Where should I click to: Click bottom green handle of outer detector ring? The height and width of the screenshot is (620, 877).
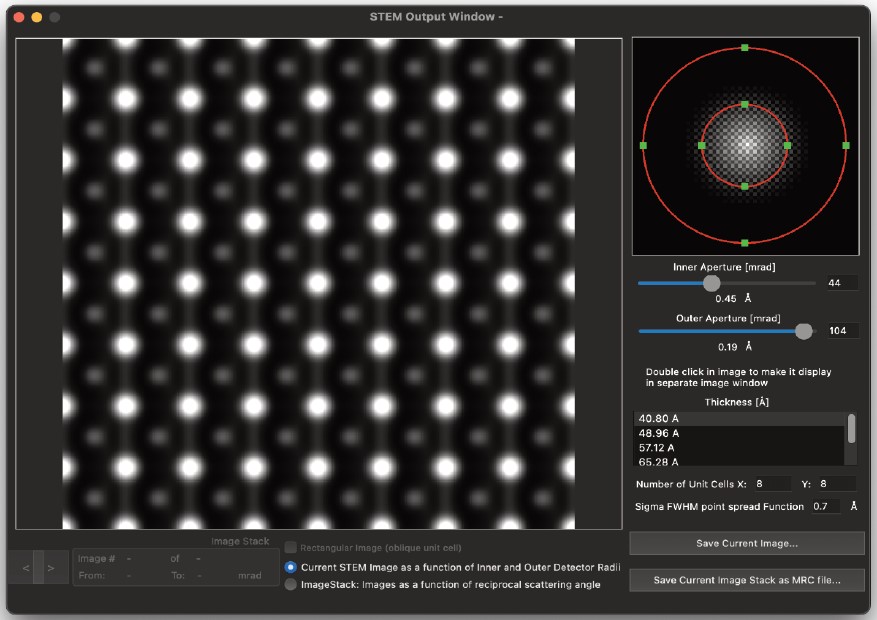tap(745, 242)
